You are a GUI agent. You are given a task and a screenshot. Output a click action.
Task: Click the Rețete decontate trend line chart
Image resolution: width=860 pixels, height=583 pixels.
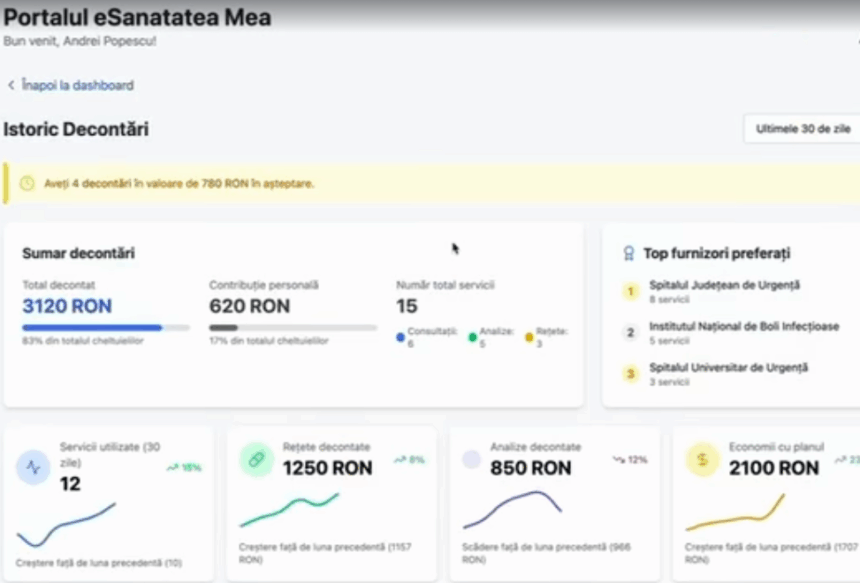(289, 509)
